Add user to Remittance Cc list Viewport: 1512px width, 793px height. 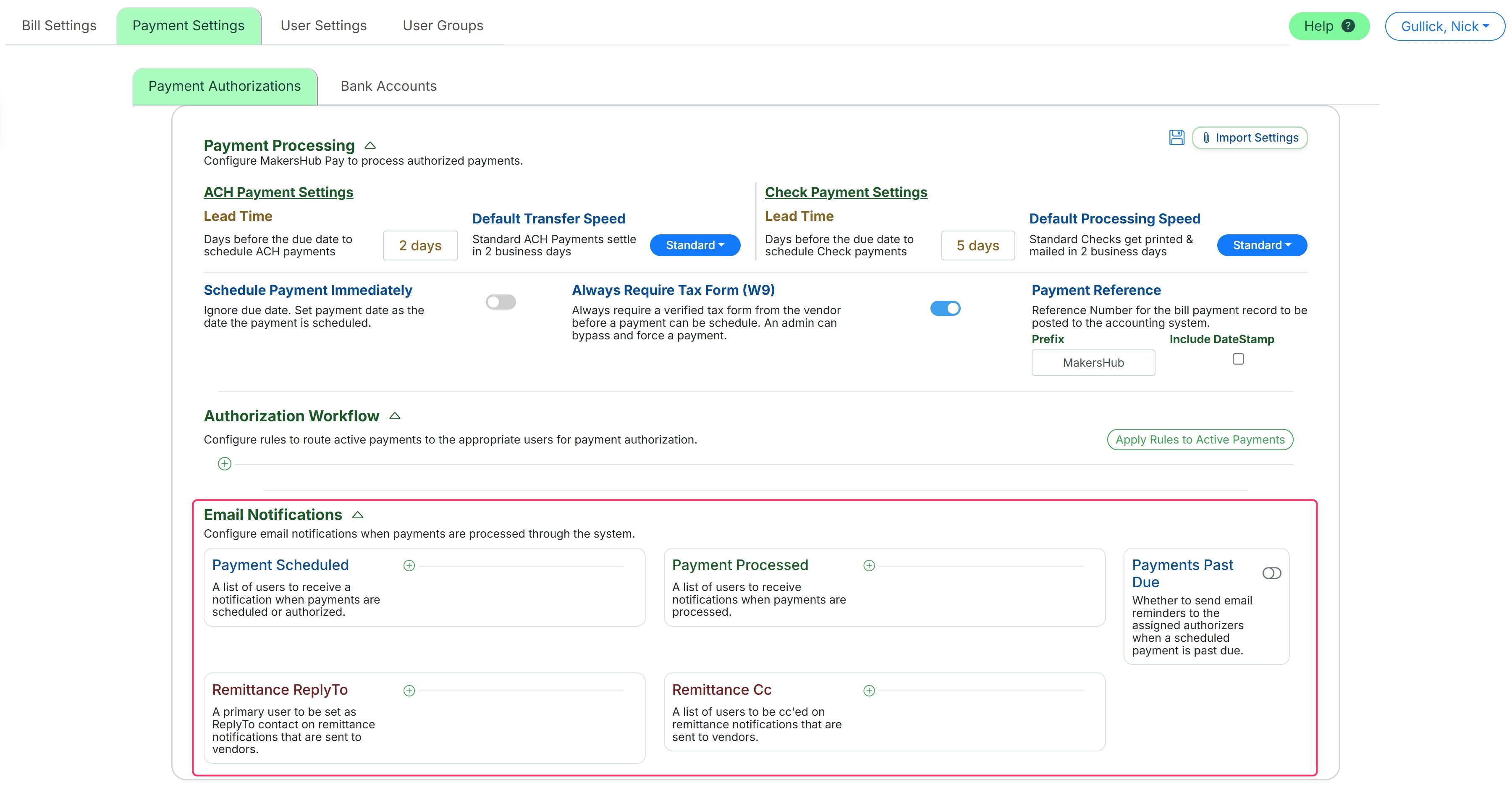(869, 690)
